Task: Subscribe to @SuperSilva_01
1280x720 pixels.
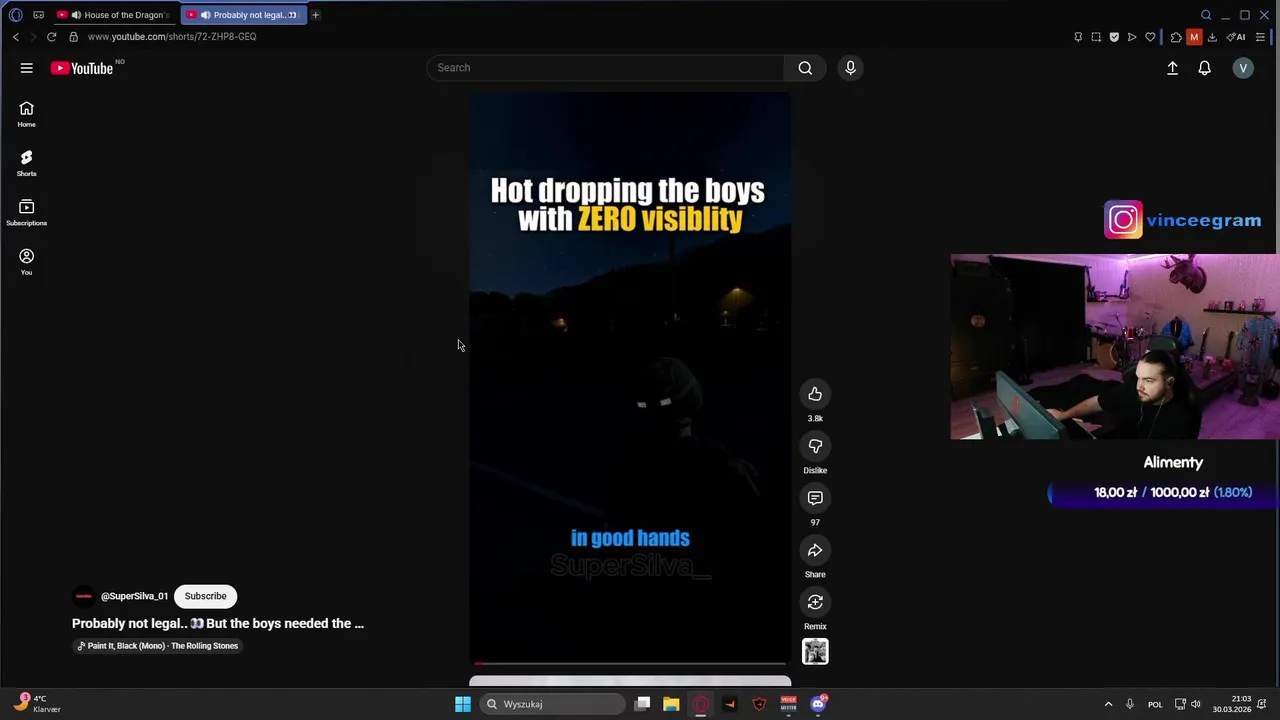Action: point(205,596)
